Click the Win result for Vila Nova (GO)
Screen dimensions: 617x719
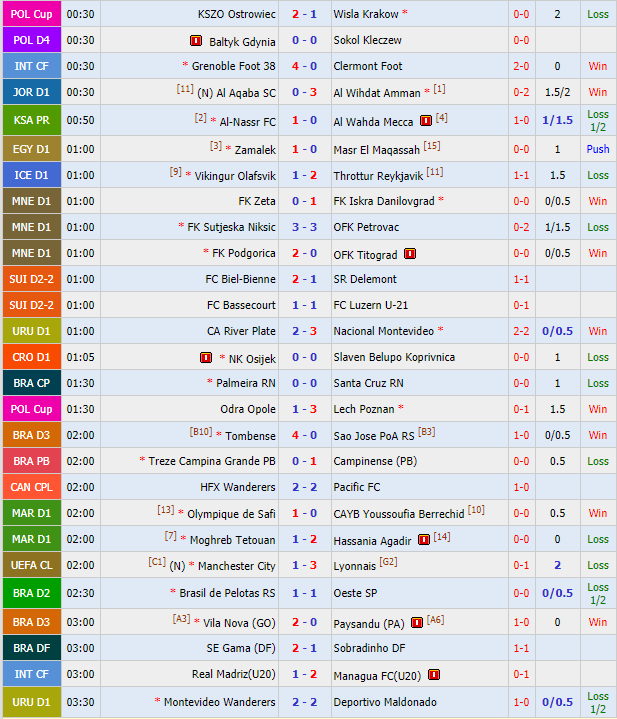click(x=598, y=622)
